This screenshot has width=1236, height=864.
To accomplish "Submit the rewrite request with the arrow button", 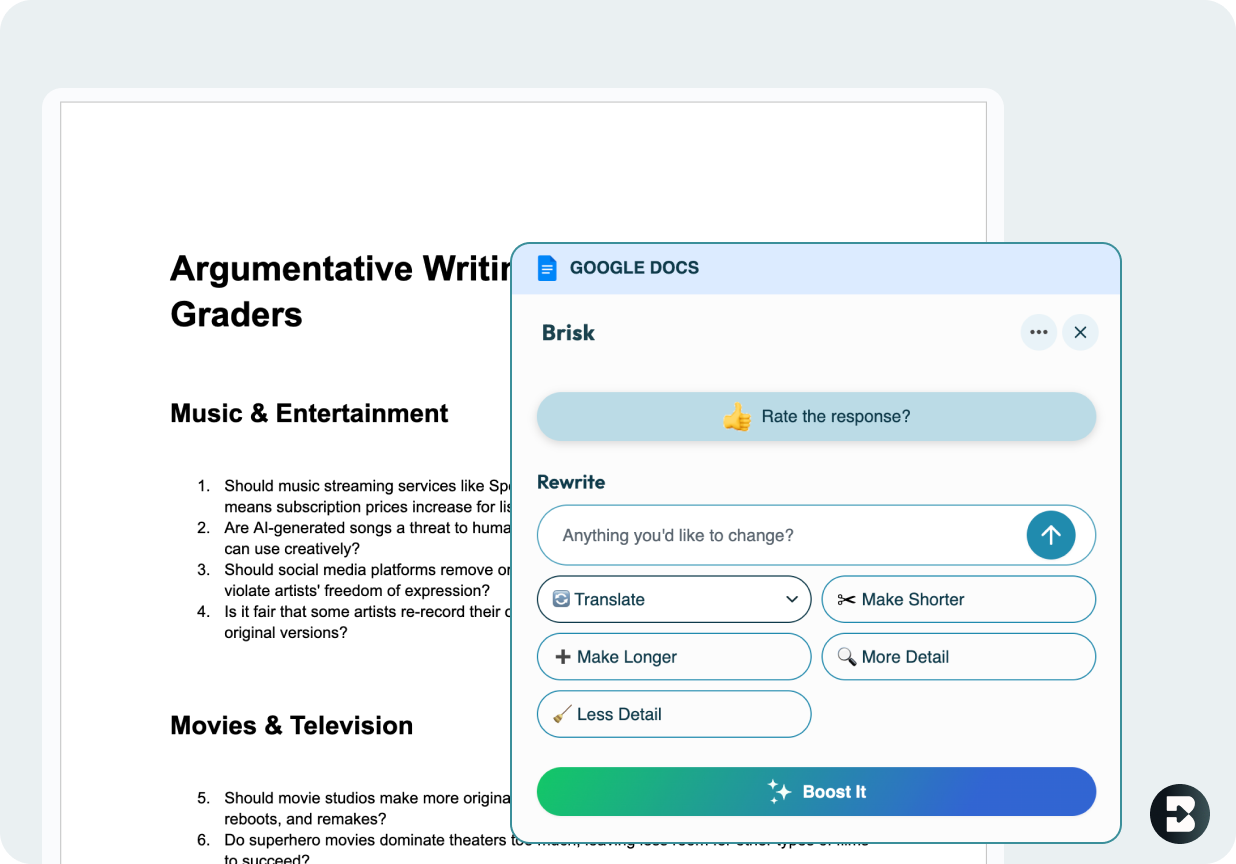I will 1051,536.
